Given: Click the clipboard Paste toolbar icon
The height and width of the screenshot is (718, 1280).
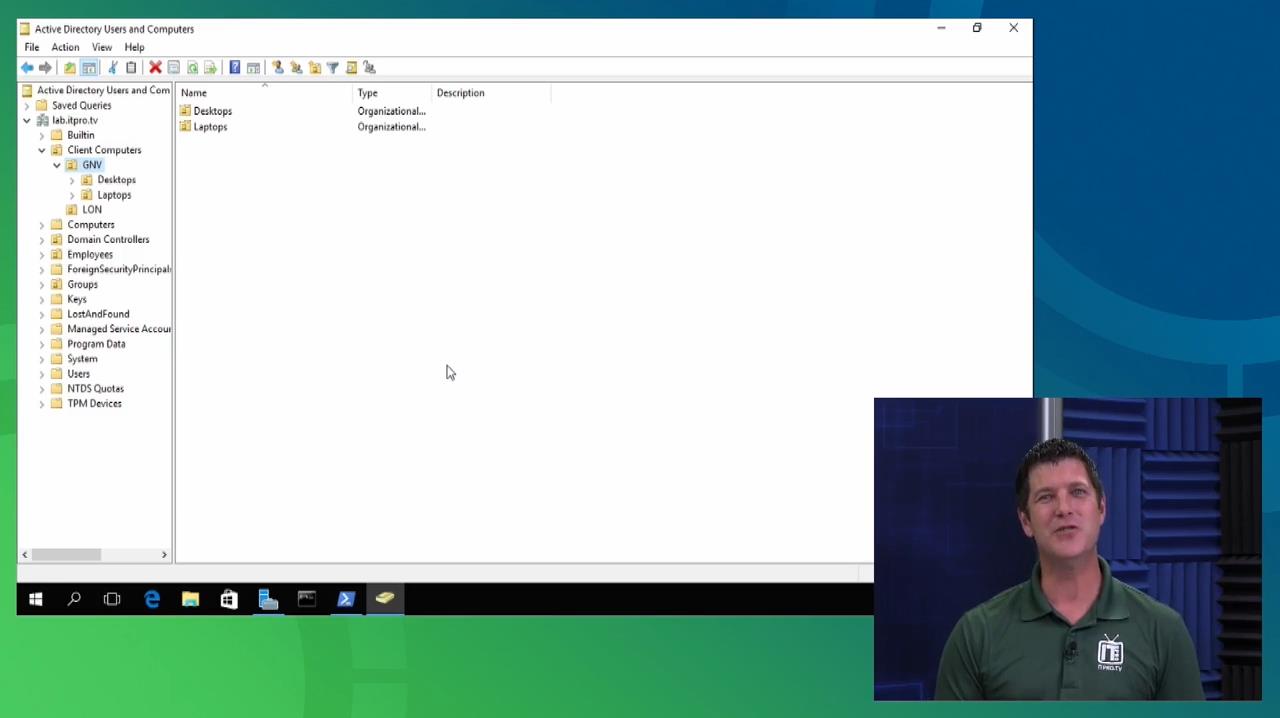Looking at the screenshot, I should 131,68.
